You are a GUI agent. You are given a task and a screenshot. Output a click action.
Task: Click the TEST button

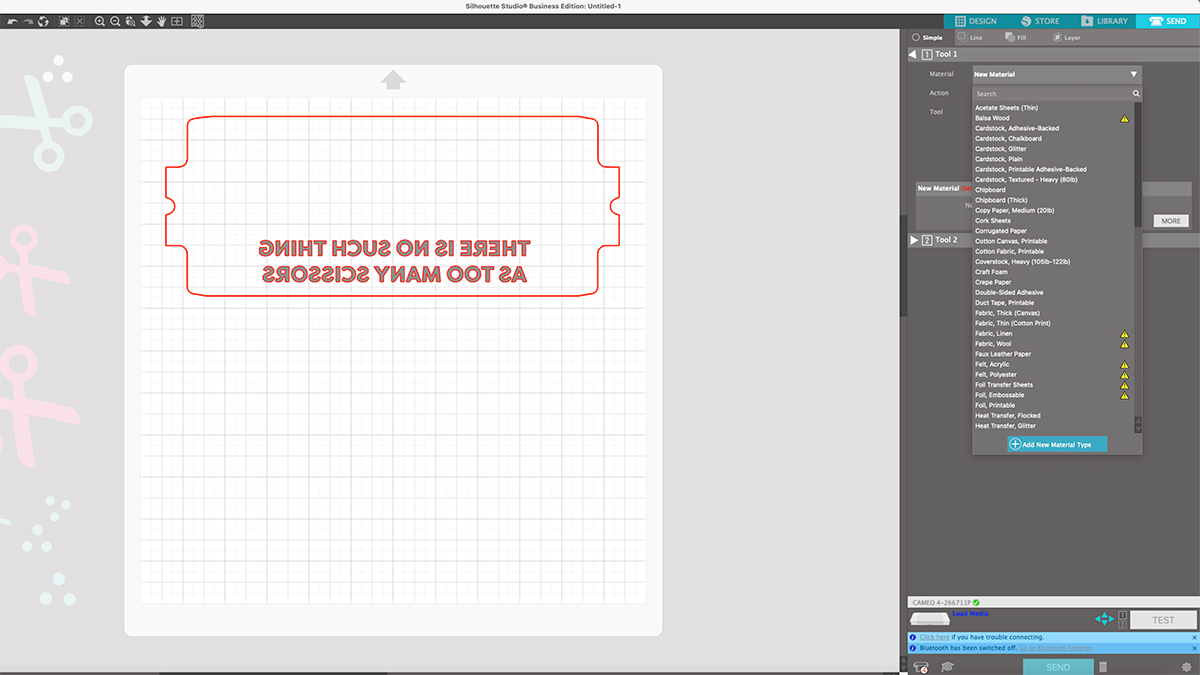[x=1161, y=619]
